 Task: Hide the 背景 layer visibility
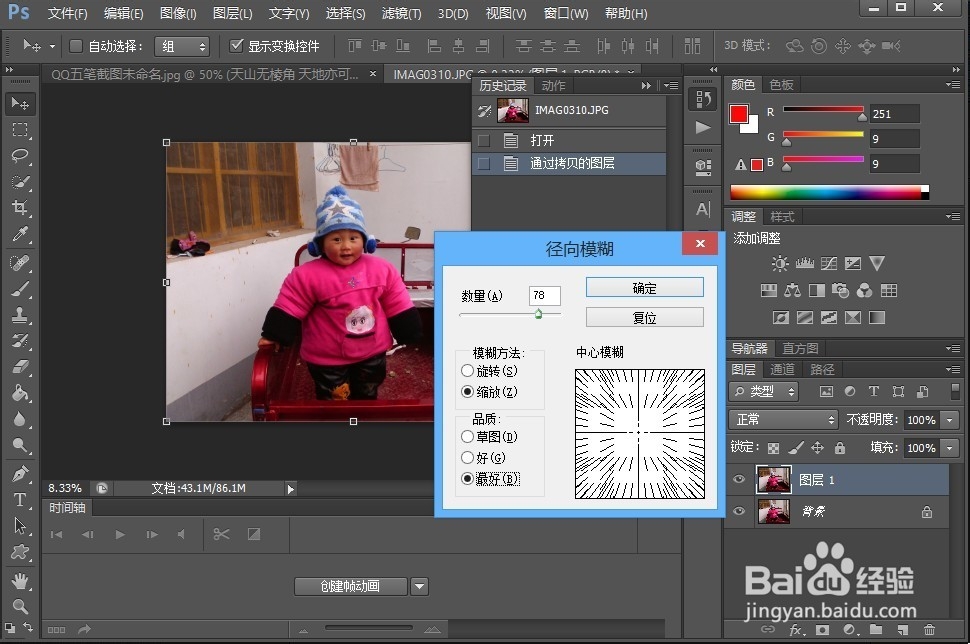click(x=738, y=512)
